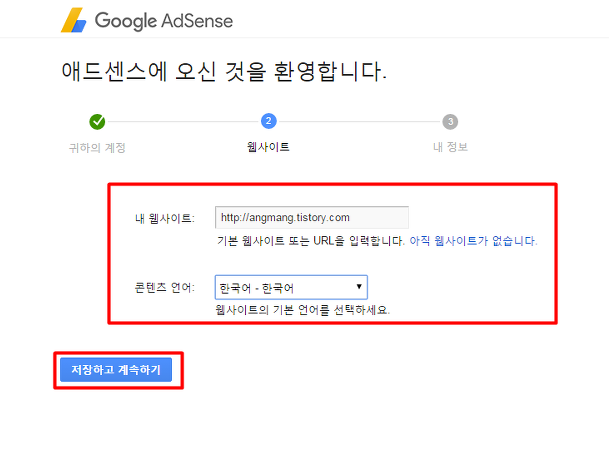Open the 내 정보 step label

(x=450, y=147)
